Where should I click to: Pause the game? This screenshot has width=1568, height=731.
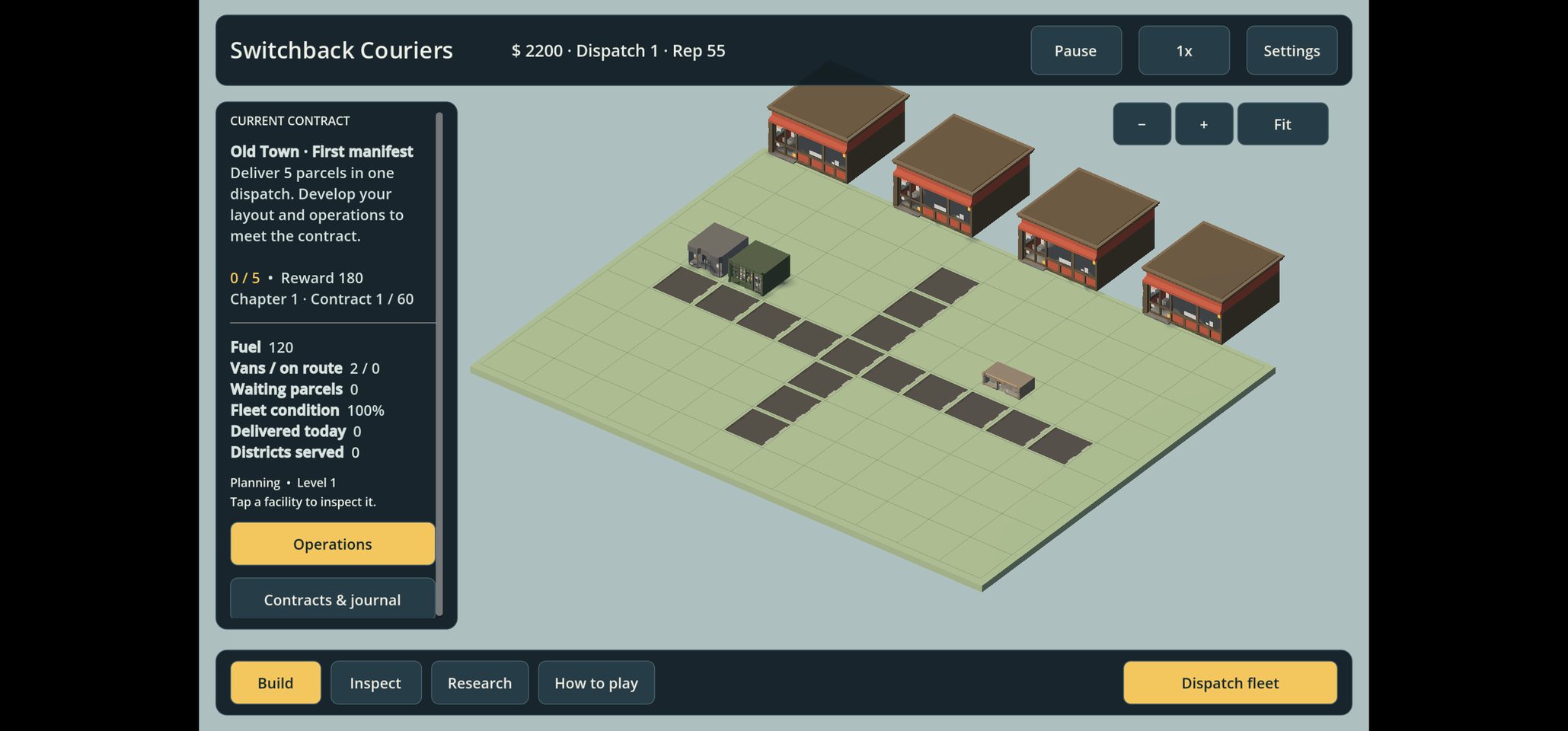(x=1075, y=50)
